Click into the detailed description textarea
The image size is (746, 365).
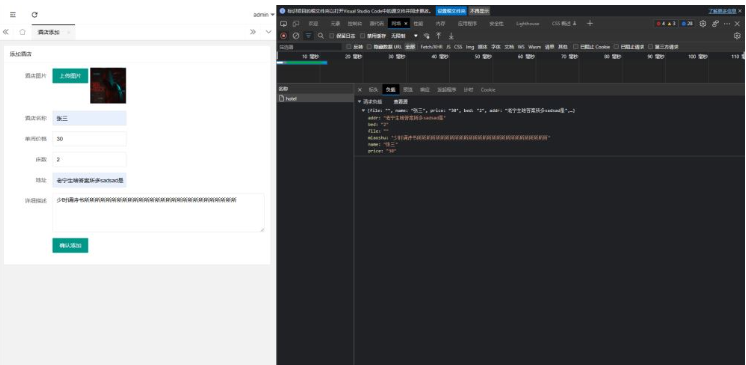(158, 213)
